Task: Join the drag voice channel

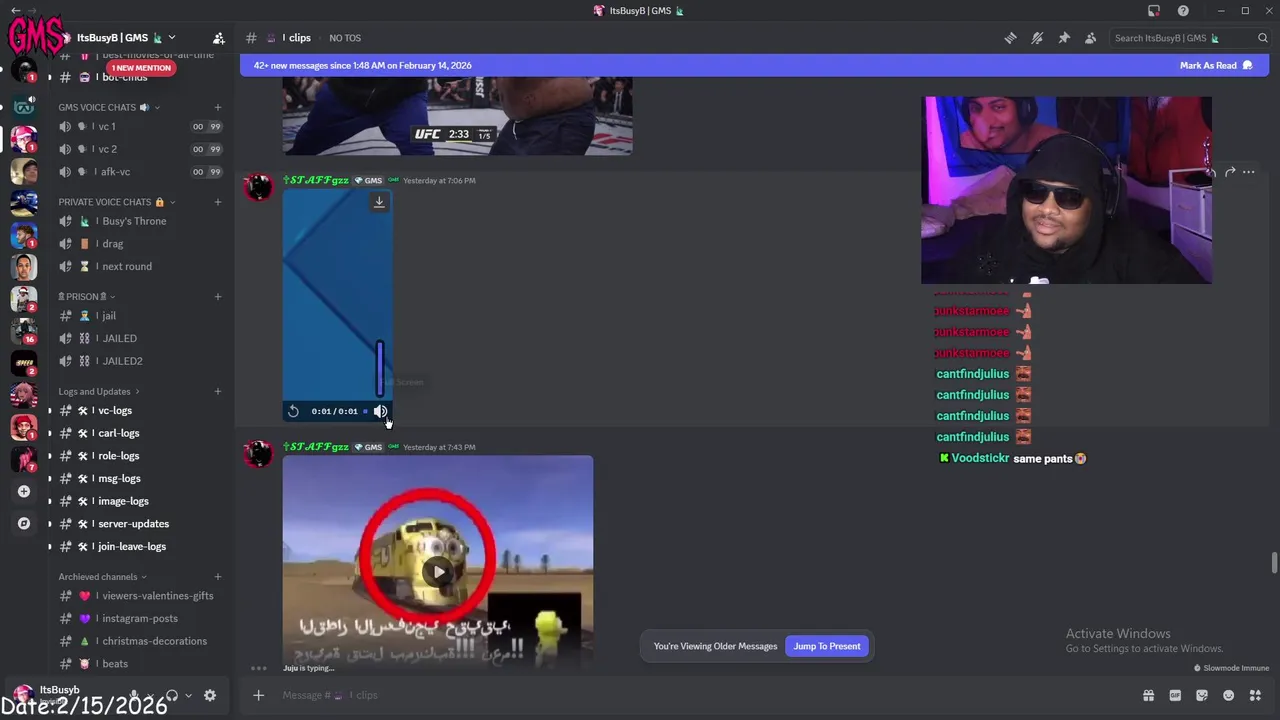Action: [x=138, y=244]
